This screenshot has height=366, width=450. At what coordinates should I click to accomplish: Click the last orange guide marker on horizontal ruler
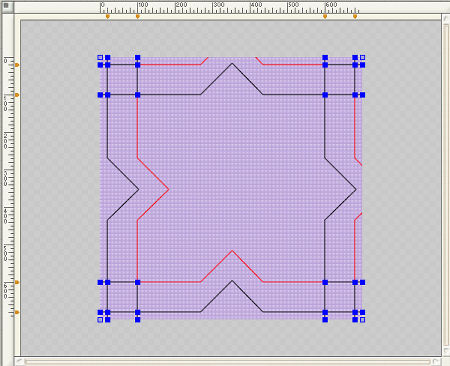point(355,16)
